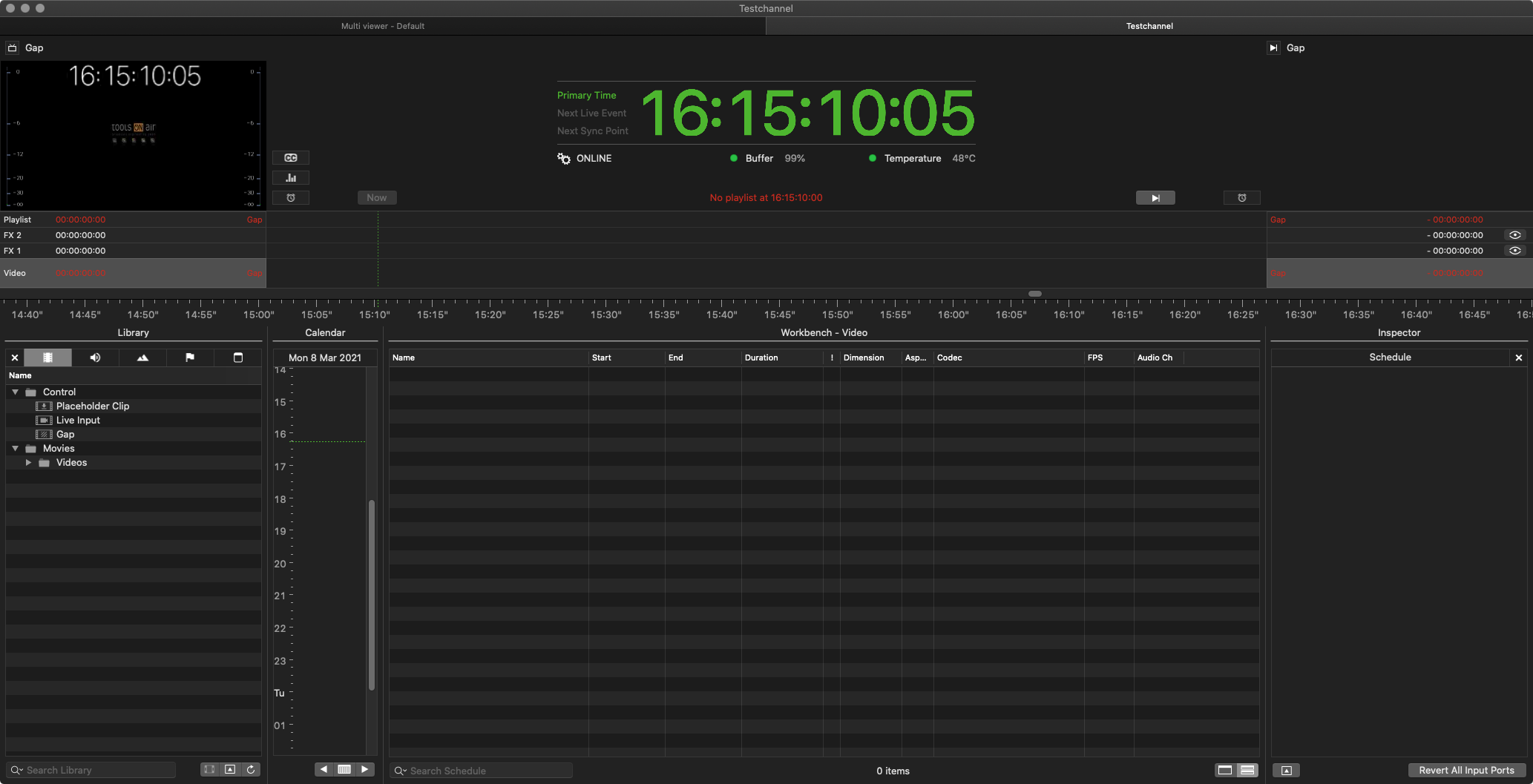Switch to Multi viewer - Default tab
Viewport: 1533px width, 784px height.
coord(383,26)
